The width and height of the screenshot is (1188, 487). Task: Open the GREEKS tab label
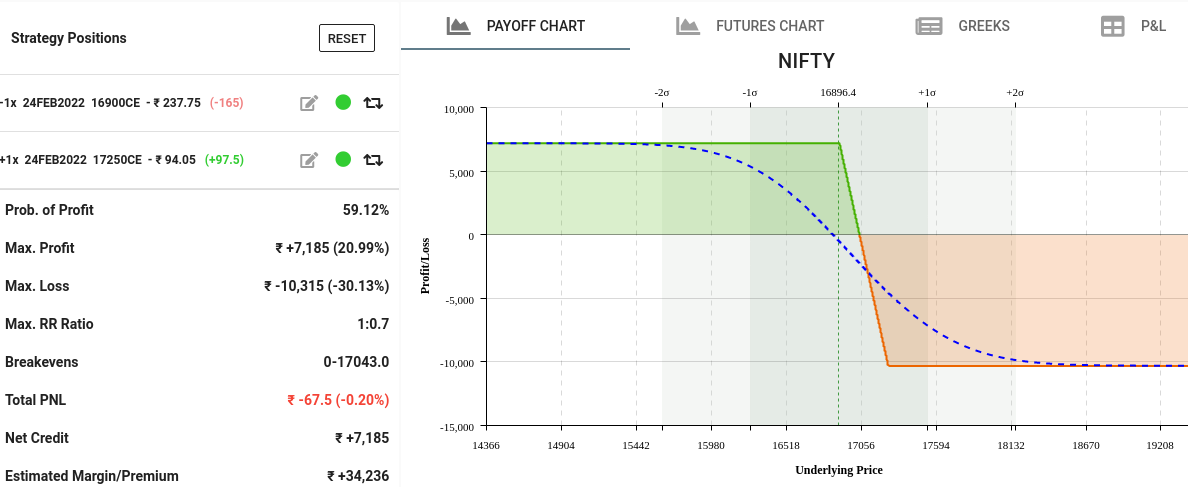click(x=984, y=26)
